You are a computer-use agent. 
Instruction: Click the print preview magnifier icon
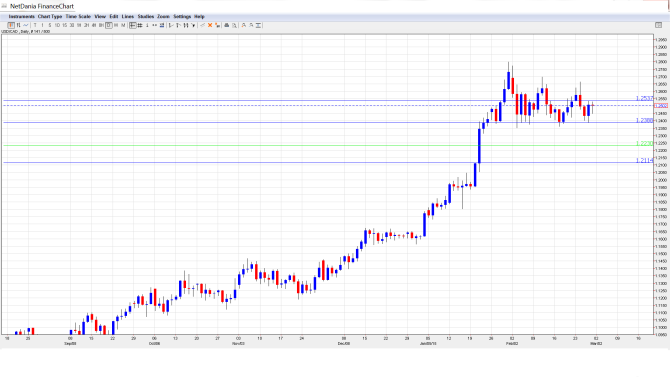234,26
